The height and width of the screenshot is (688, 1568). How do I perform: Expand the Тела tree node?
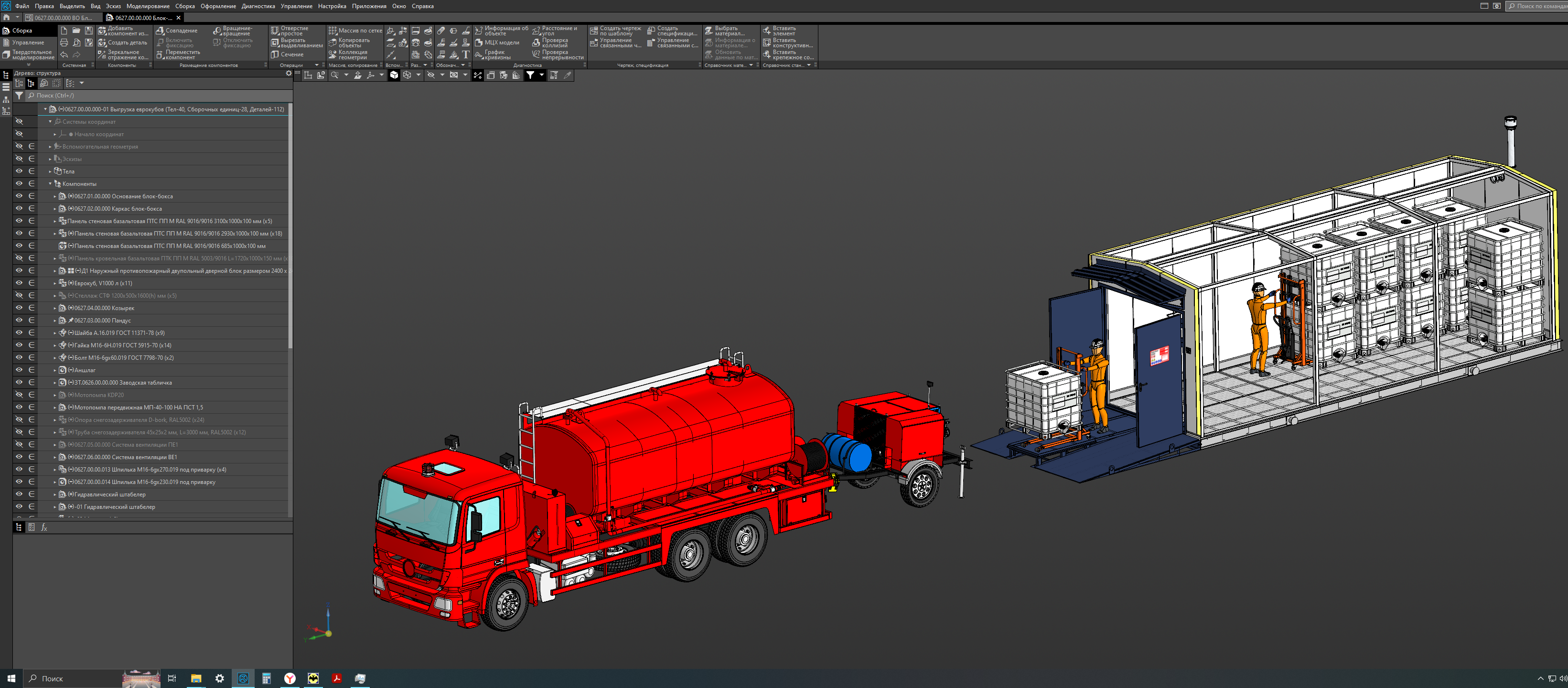(50, 172)
